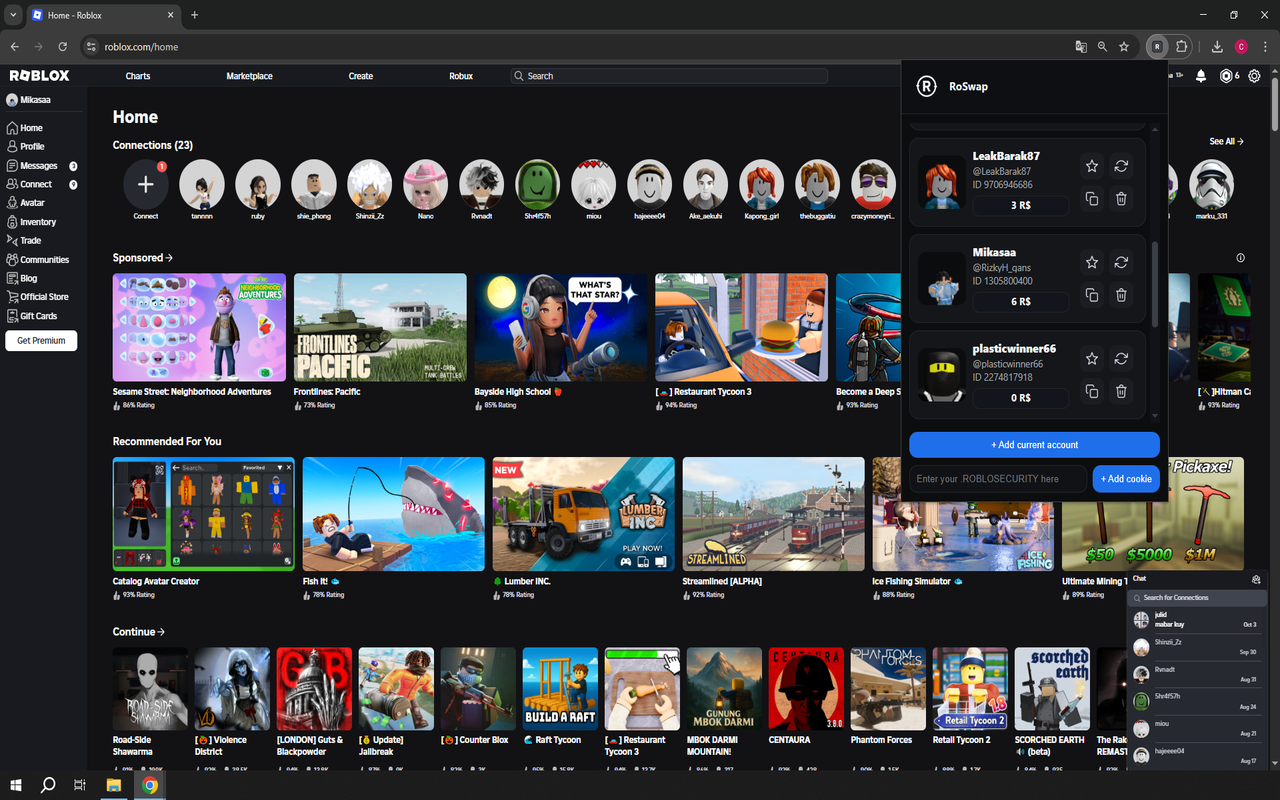The width and height of the screenshot is (1280, 800).
Task: Click the translate page icon in address bar
Action: coord(1081,47)
